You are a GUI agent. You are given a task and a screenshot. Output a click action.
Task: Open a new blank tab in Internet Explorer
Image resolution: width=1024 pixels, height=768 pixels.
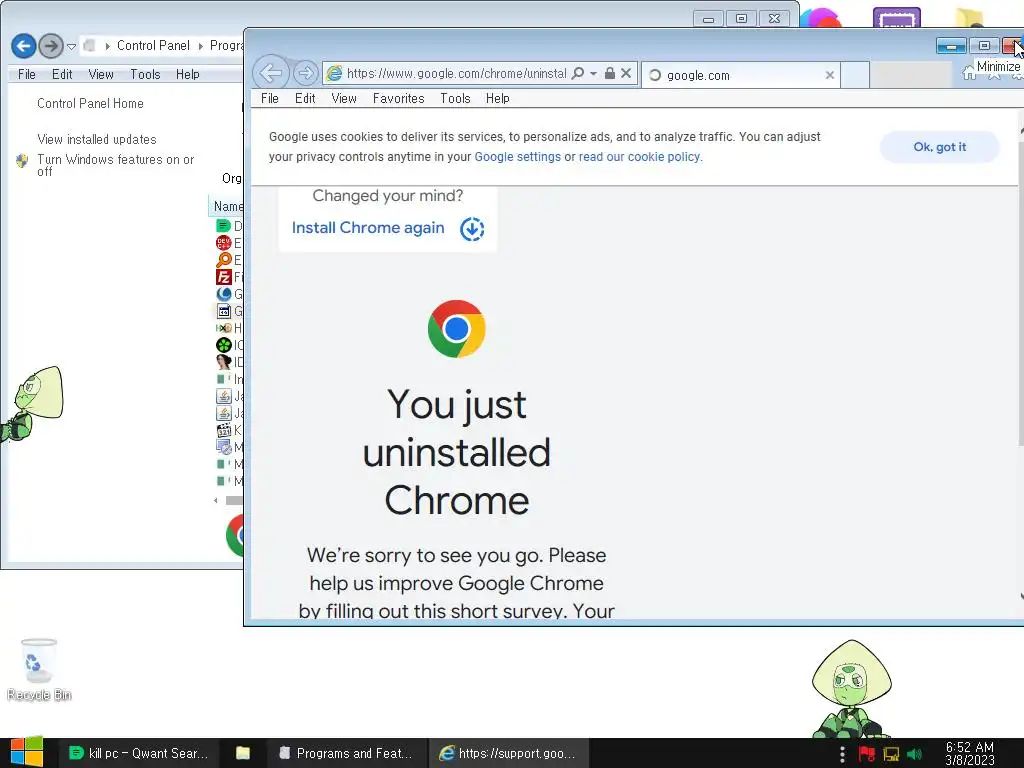pyautogui.click(x=854, y=75)
